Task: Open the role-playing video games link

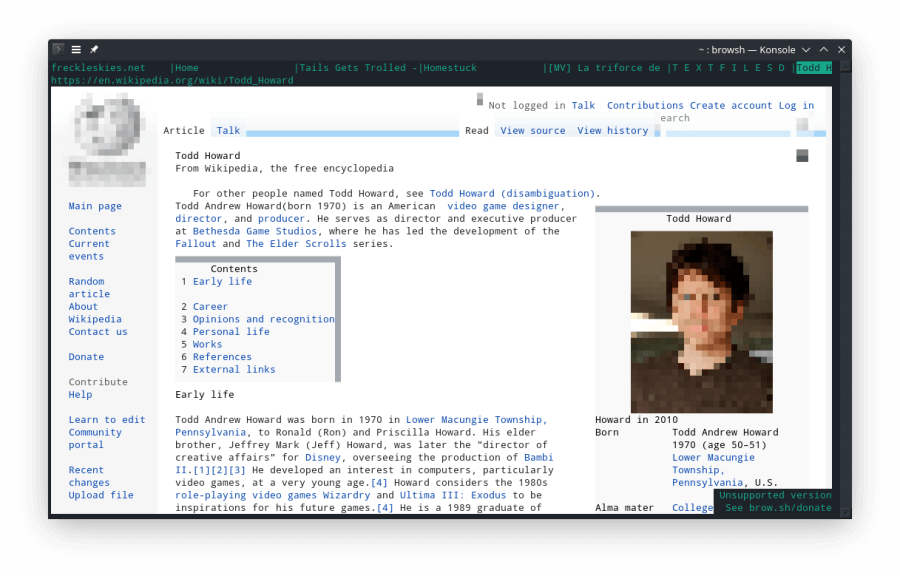Action: [246, 495]
